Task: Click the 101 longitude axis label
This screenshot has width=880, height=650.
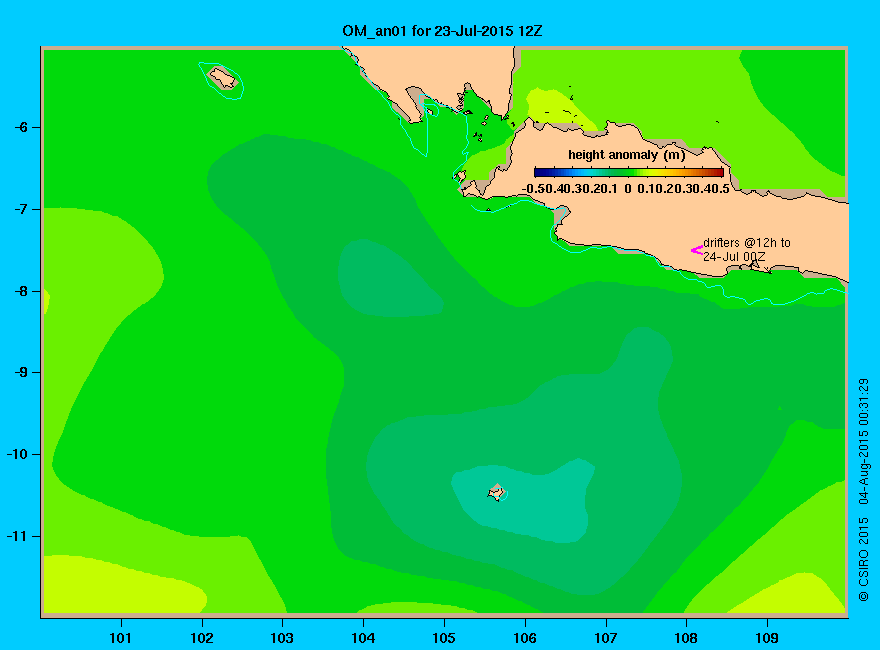Action: [x=121, y=638]
